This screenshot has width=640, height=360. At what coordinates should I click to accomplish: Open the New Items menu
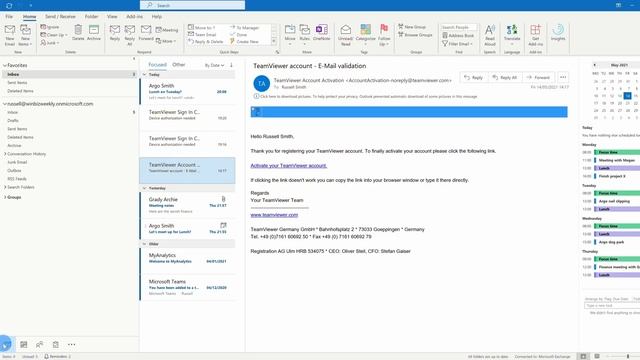pyautogui.click(x=25, y=36)
